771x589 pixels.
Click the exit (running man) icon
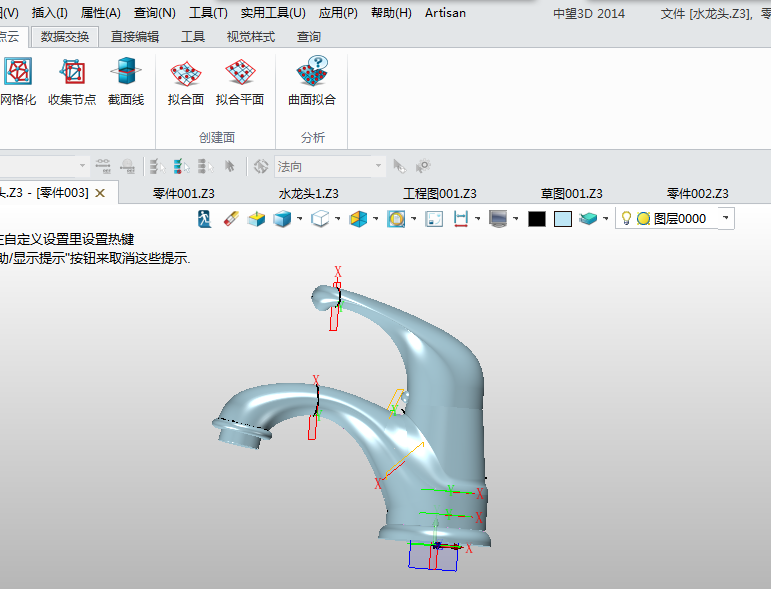coord(205,218)
